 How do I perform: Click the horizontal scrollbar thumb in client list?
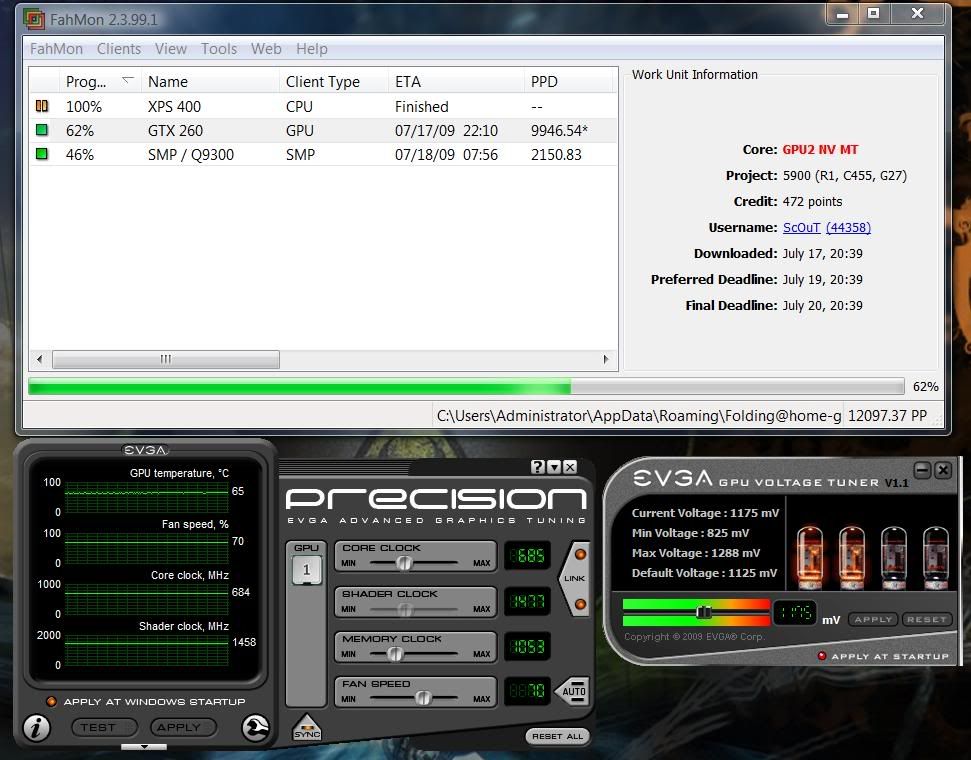click(x=166, y=359)
